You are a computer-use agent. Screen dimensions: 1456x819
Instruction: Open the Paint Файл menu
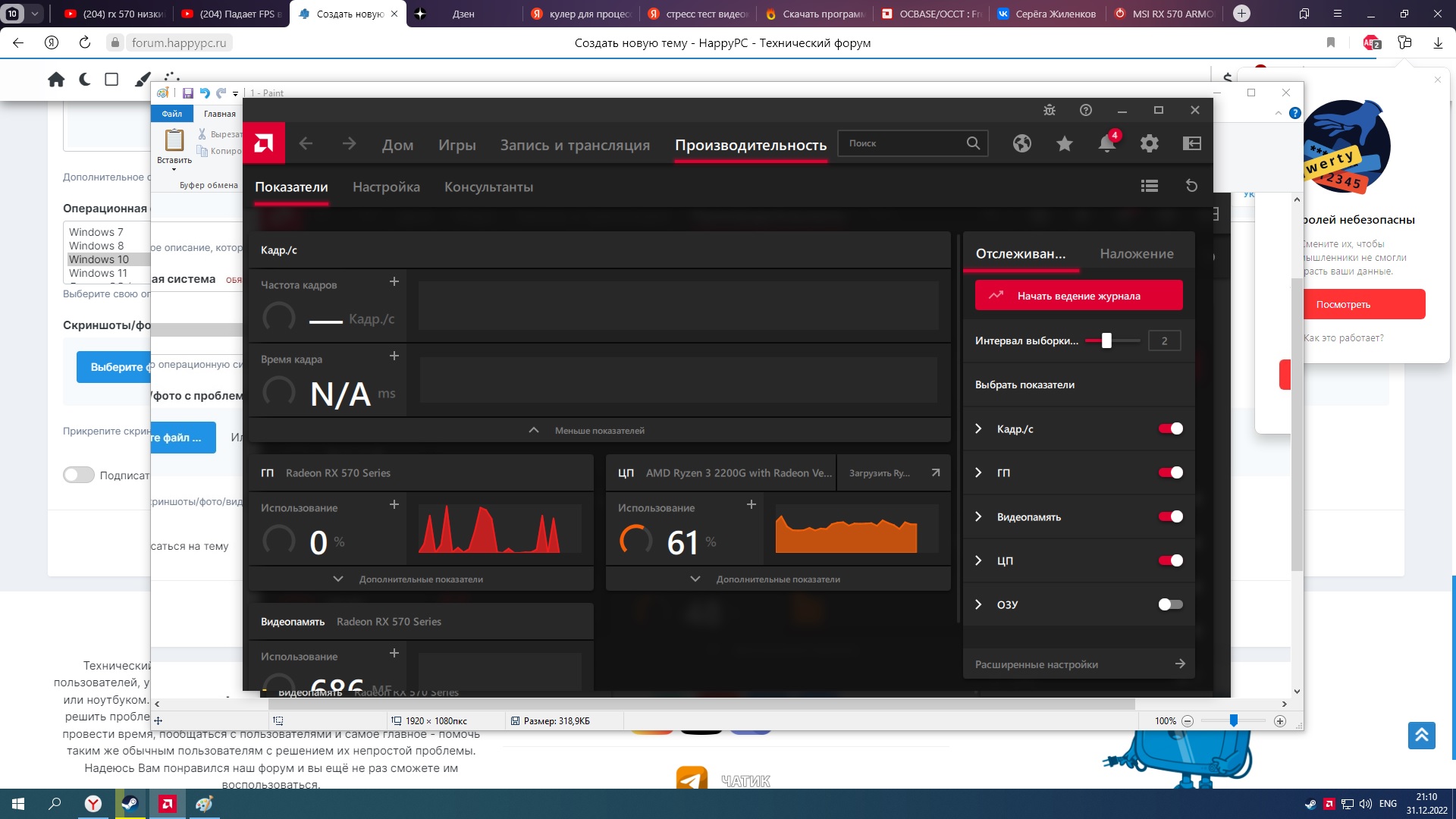[172, 114]
